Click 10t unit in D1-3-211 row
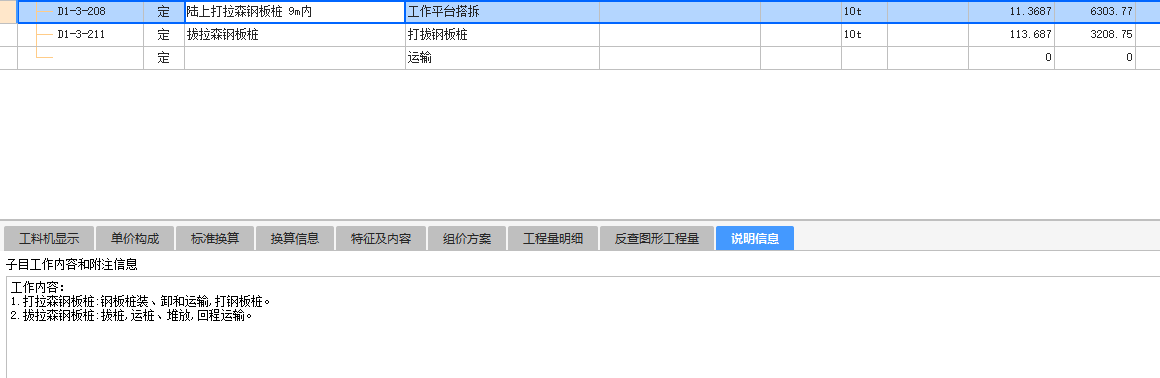This screenshot has height=378, width=1160. tap(864, 35)
